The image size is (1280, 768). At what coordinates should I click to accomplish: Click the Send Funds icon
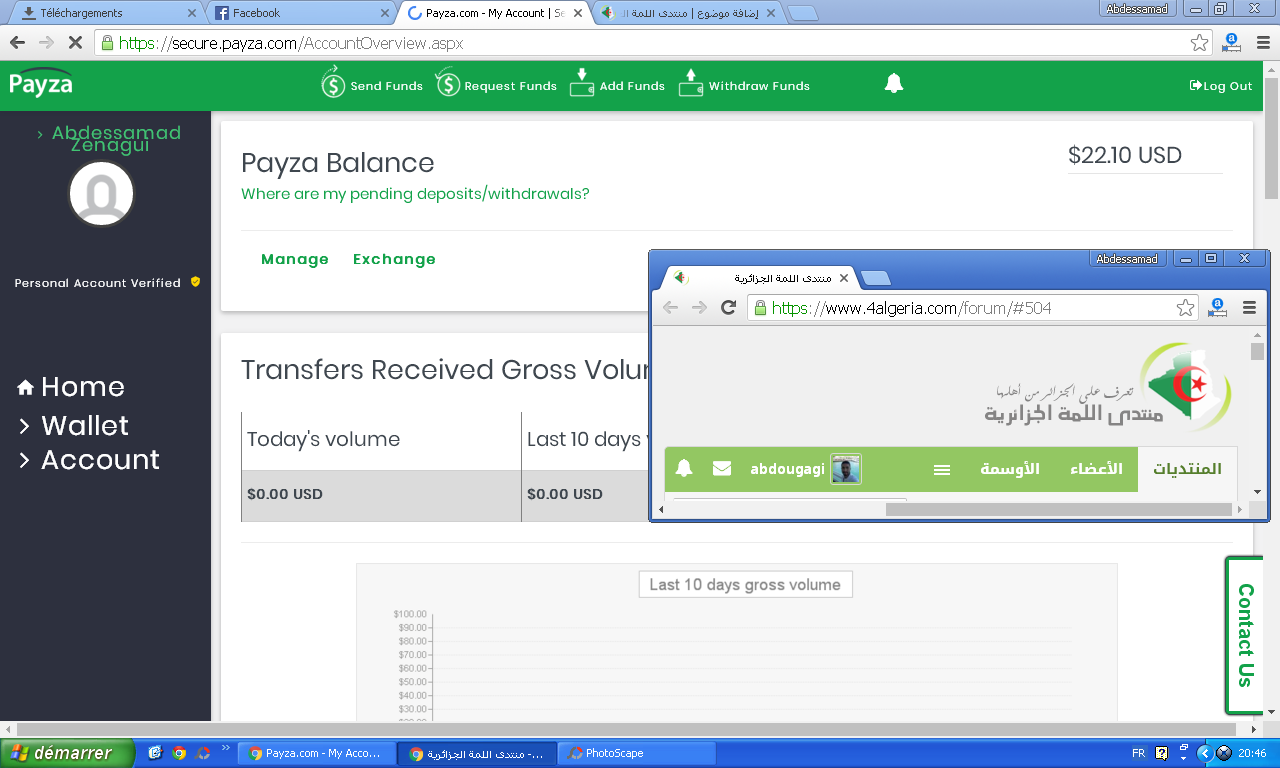pos(333,84)
